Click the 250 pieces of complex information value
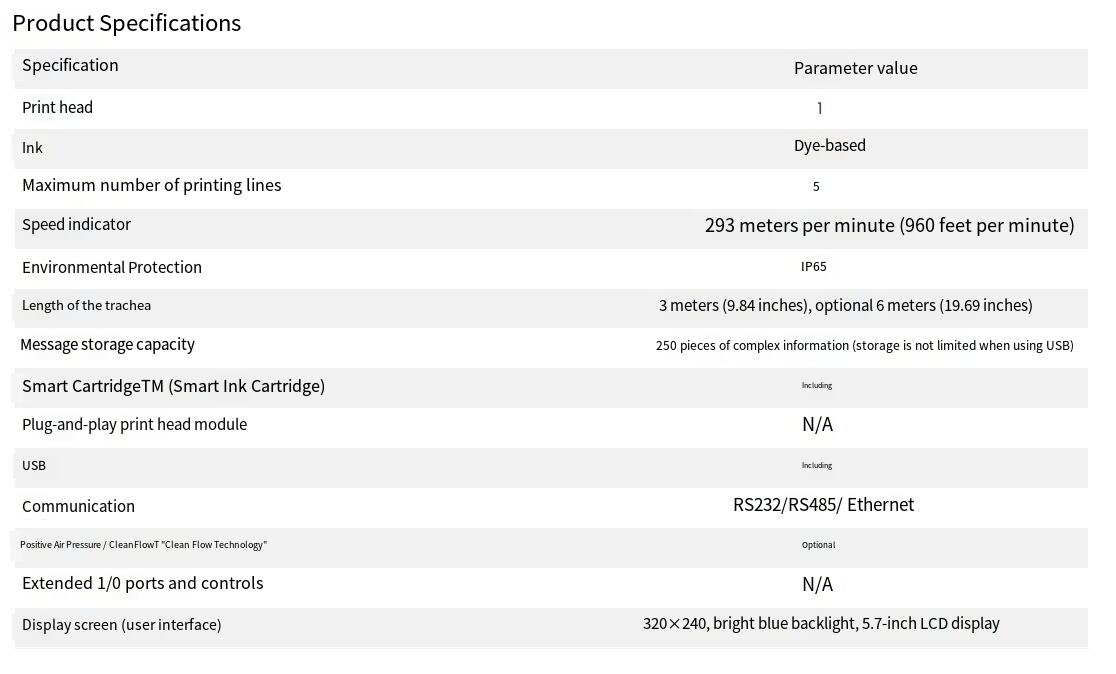Viewport: 1116px width, 674px height. pyautogui.click(x=864, y=345)
